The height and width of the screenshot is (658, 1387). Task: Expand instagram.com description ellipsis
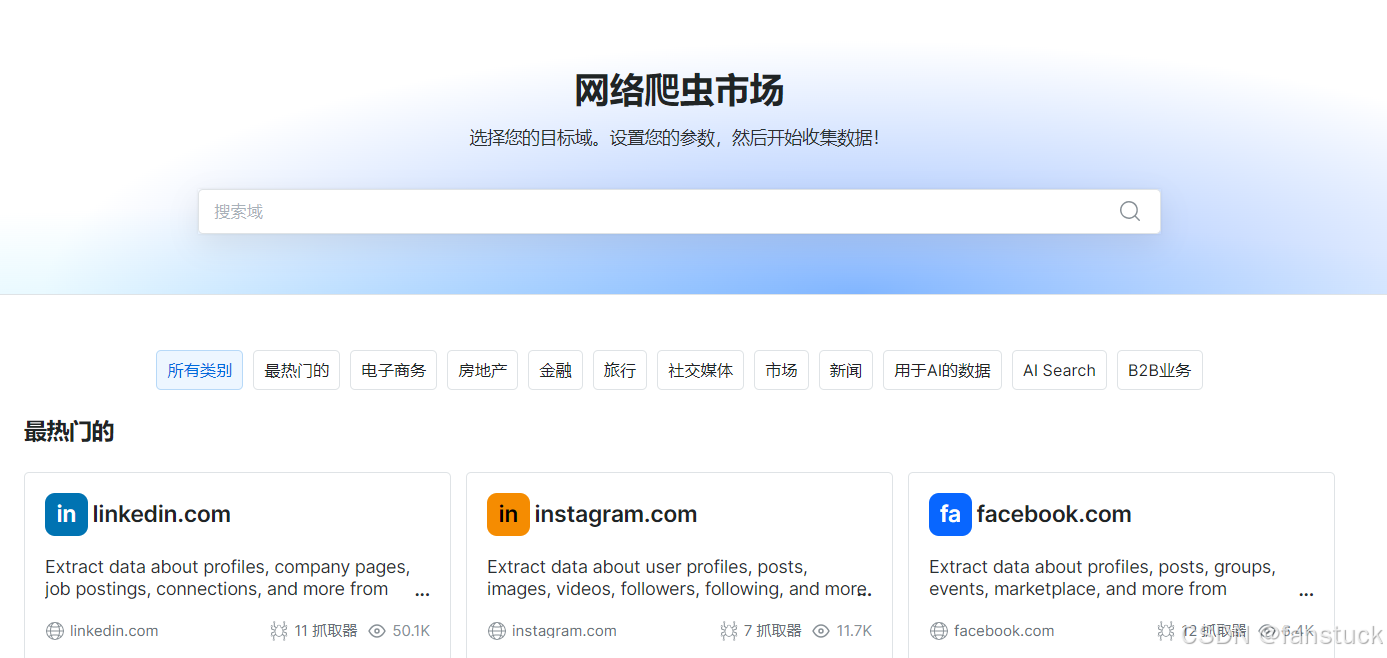[864, 592]
